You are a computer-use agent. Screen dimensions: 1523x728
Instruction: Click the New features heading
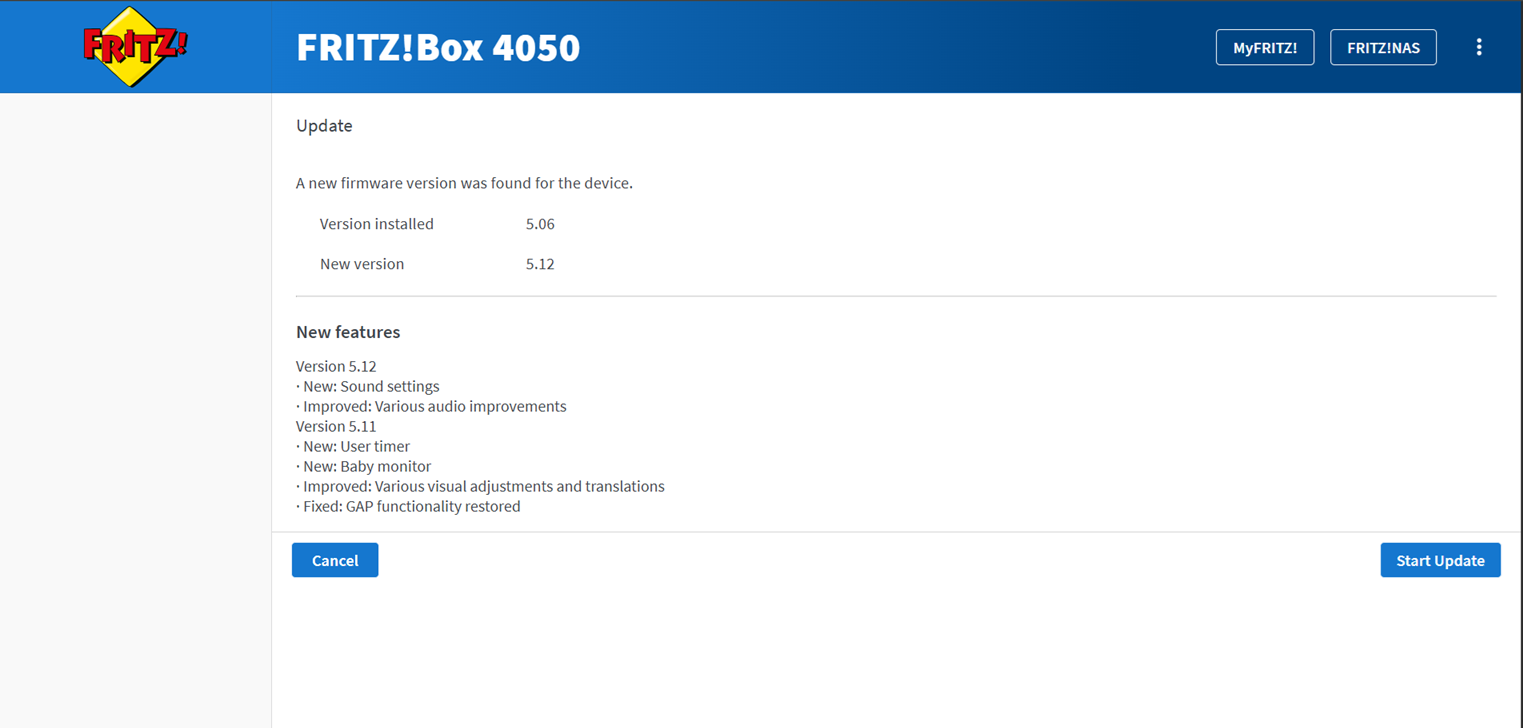click(x=348, y=332)
